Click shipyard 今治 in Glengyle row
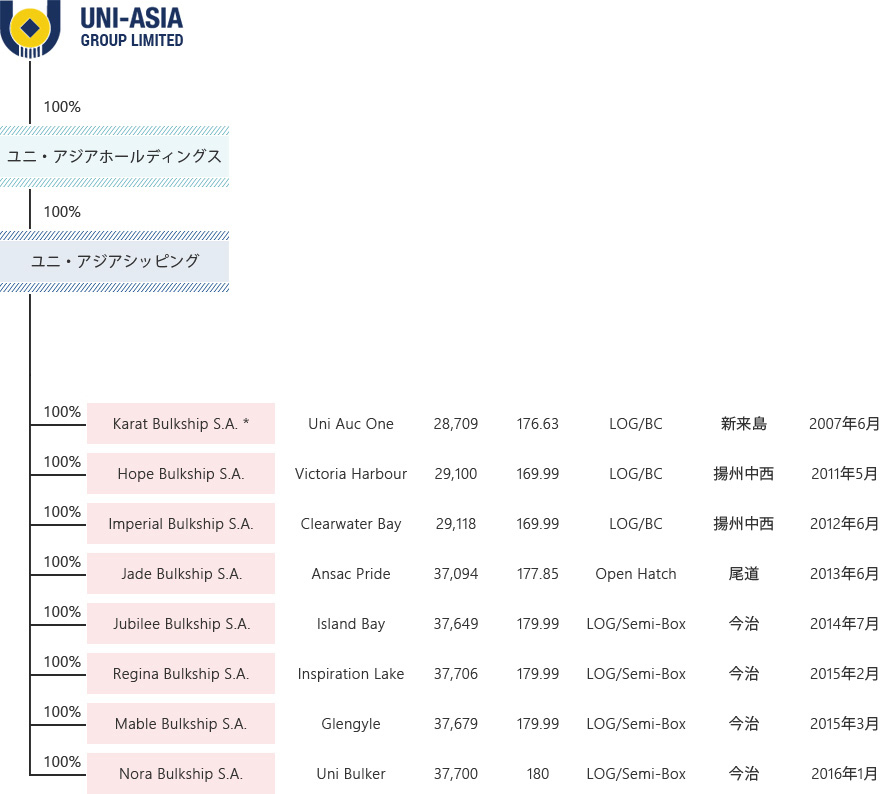The height and width of the screenshot is (794, 880). tap(744, 723)
